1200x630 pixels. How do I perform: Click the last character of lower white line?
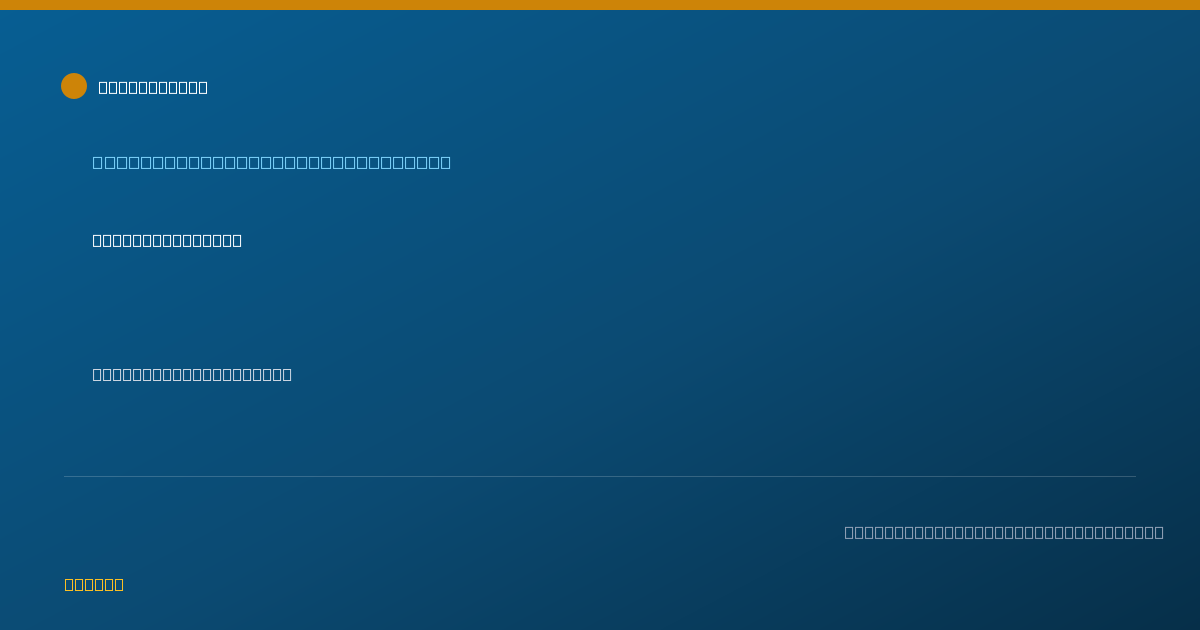coord(287,374)
